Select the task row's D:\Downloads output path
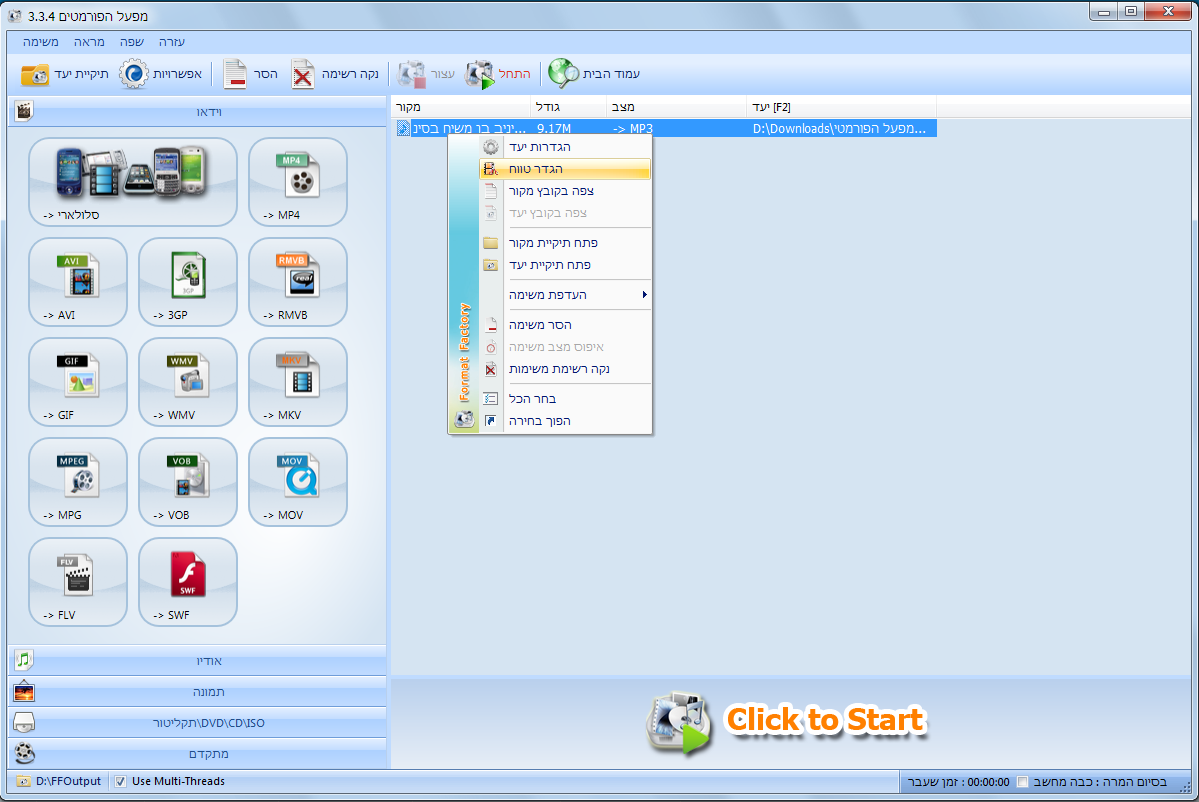This screenshot has height=802, width=1199. 839,128
